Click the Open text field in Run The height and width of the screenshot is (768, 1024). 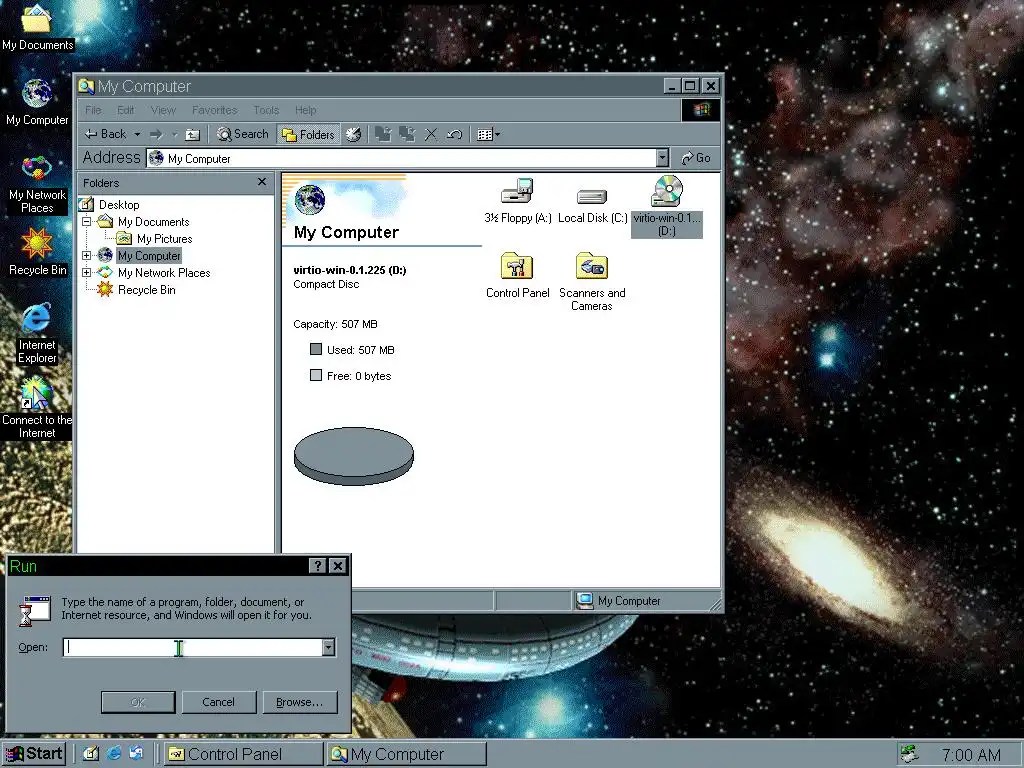point(193,647)
